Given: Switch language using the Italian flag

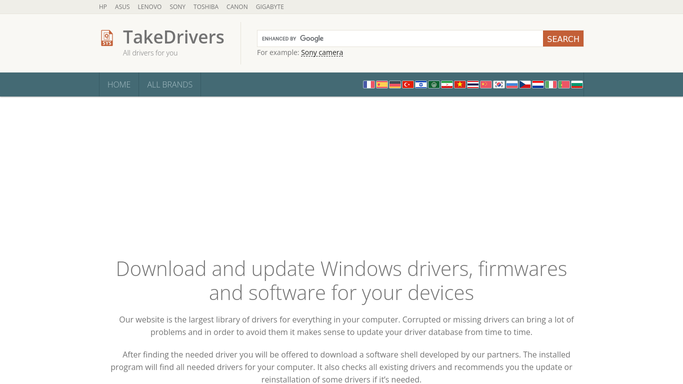Looking at the screenshot, I should click(551, 84).
